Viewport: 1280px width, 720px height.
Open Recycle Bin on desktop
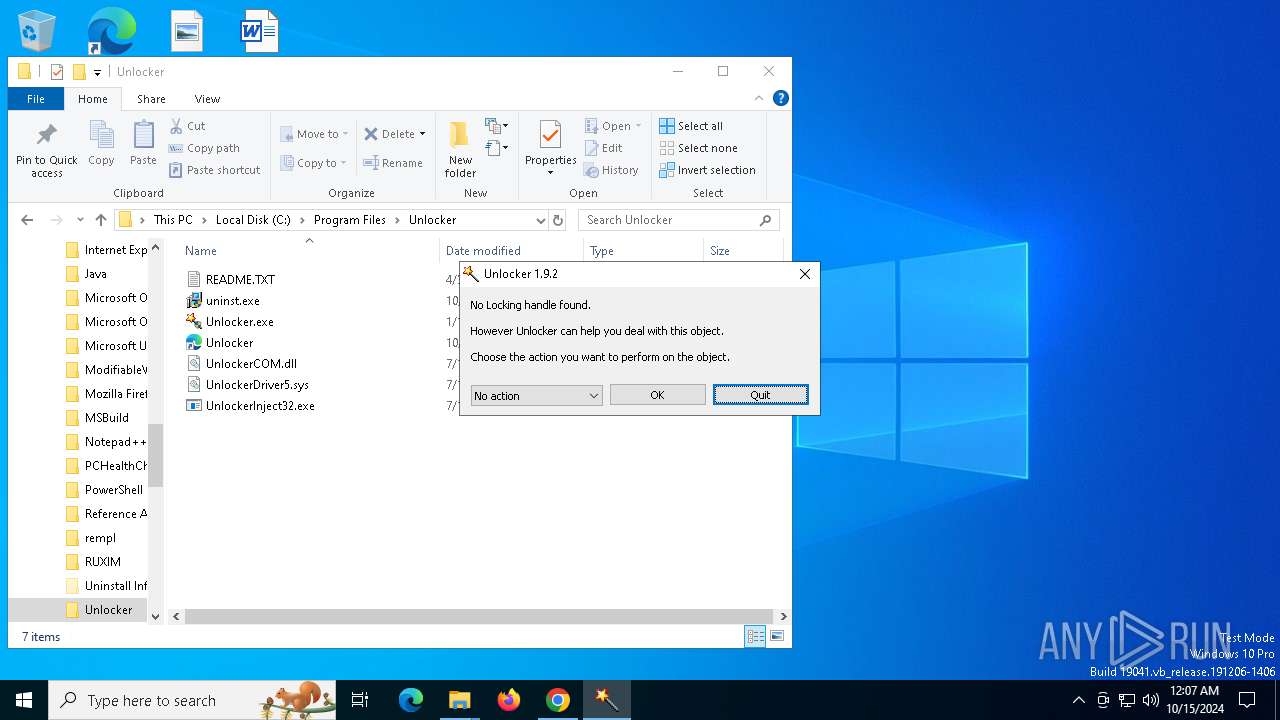pos(36,30)
